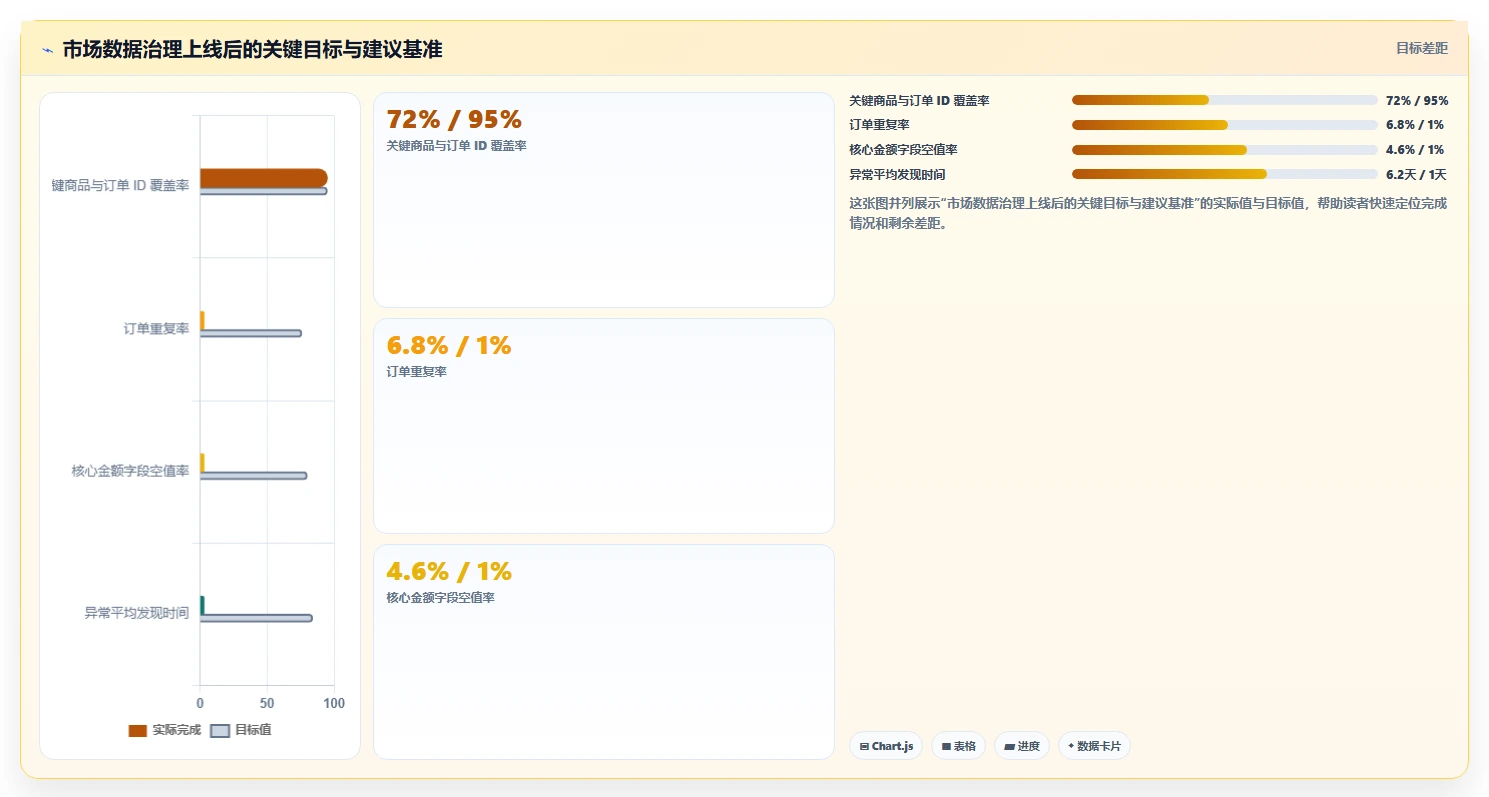Click the lightning icon beside the title

coord(47,50)
